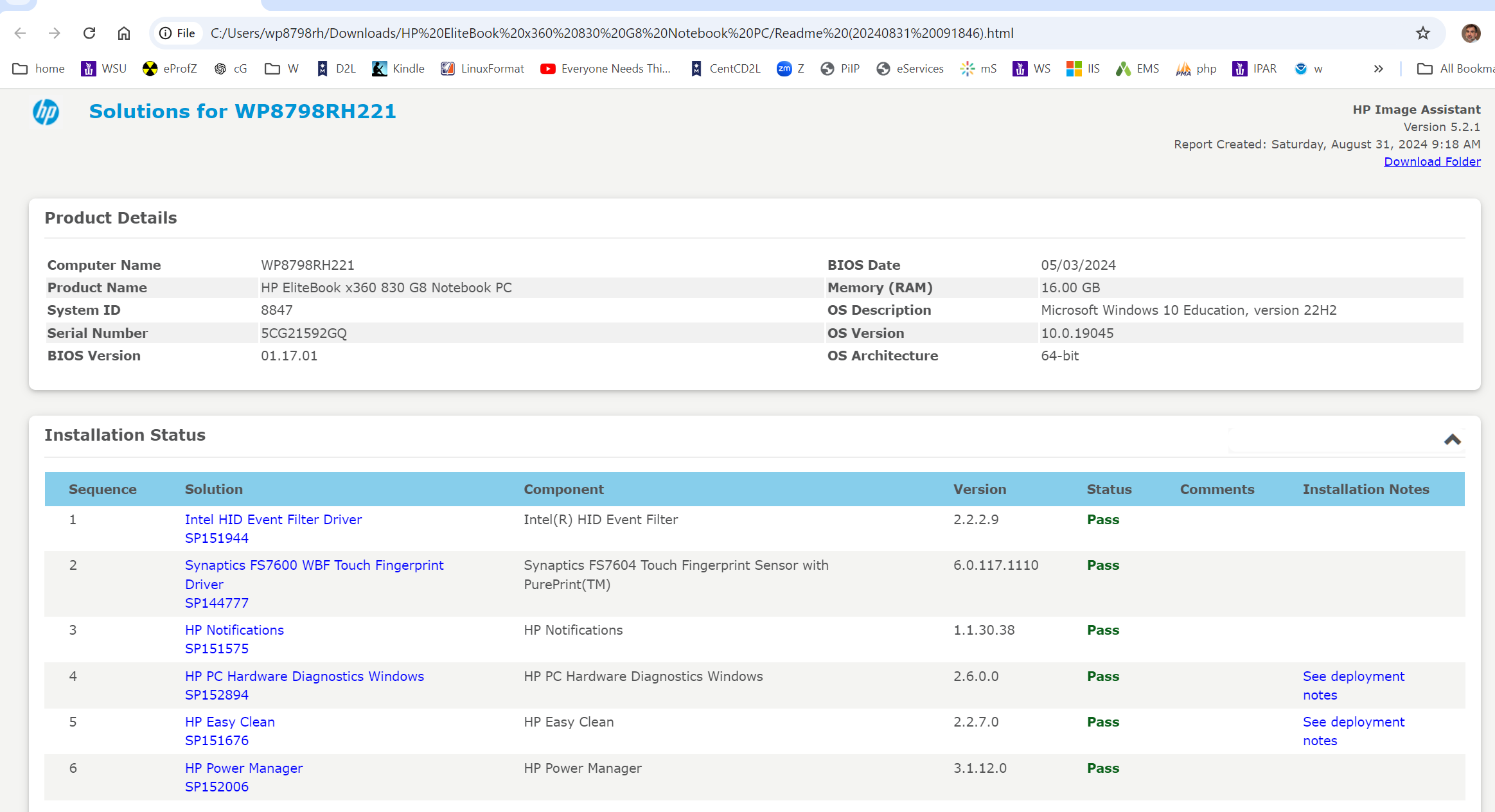Image resolution: width=1495 pixels, height=812 pixels.
Task: Select the BIOS version value 01.17.01
Action: tap(289, 356)
